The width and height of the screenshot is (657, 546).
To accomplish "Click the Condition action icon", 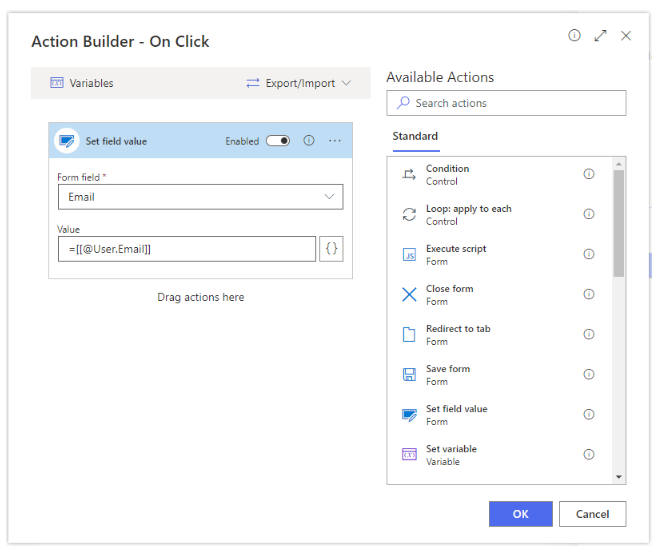I will pyautogui.click(x=409, y=174).
